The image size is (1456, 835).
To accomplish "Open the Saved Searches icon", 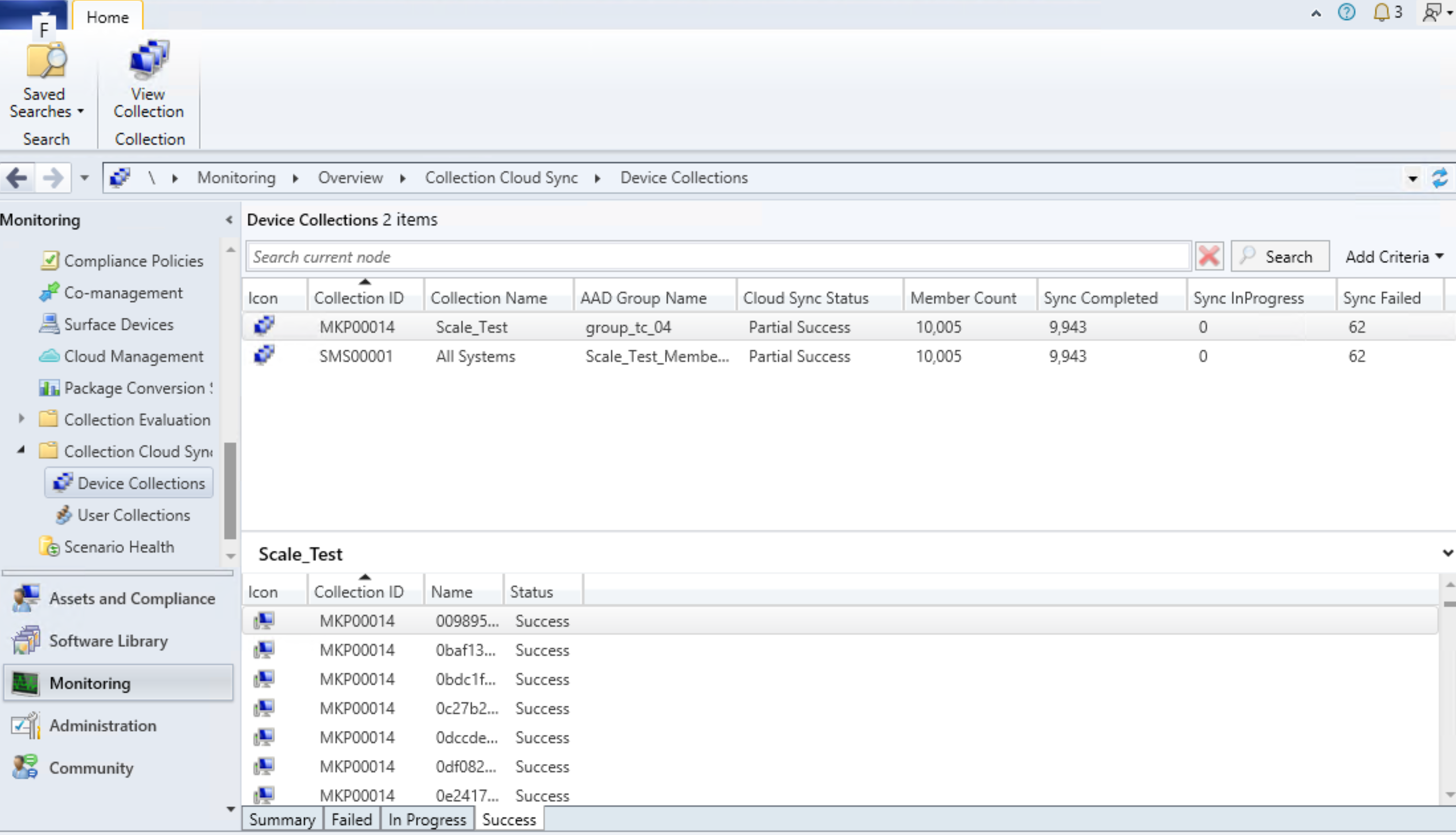I will click(46, 60).
